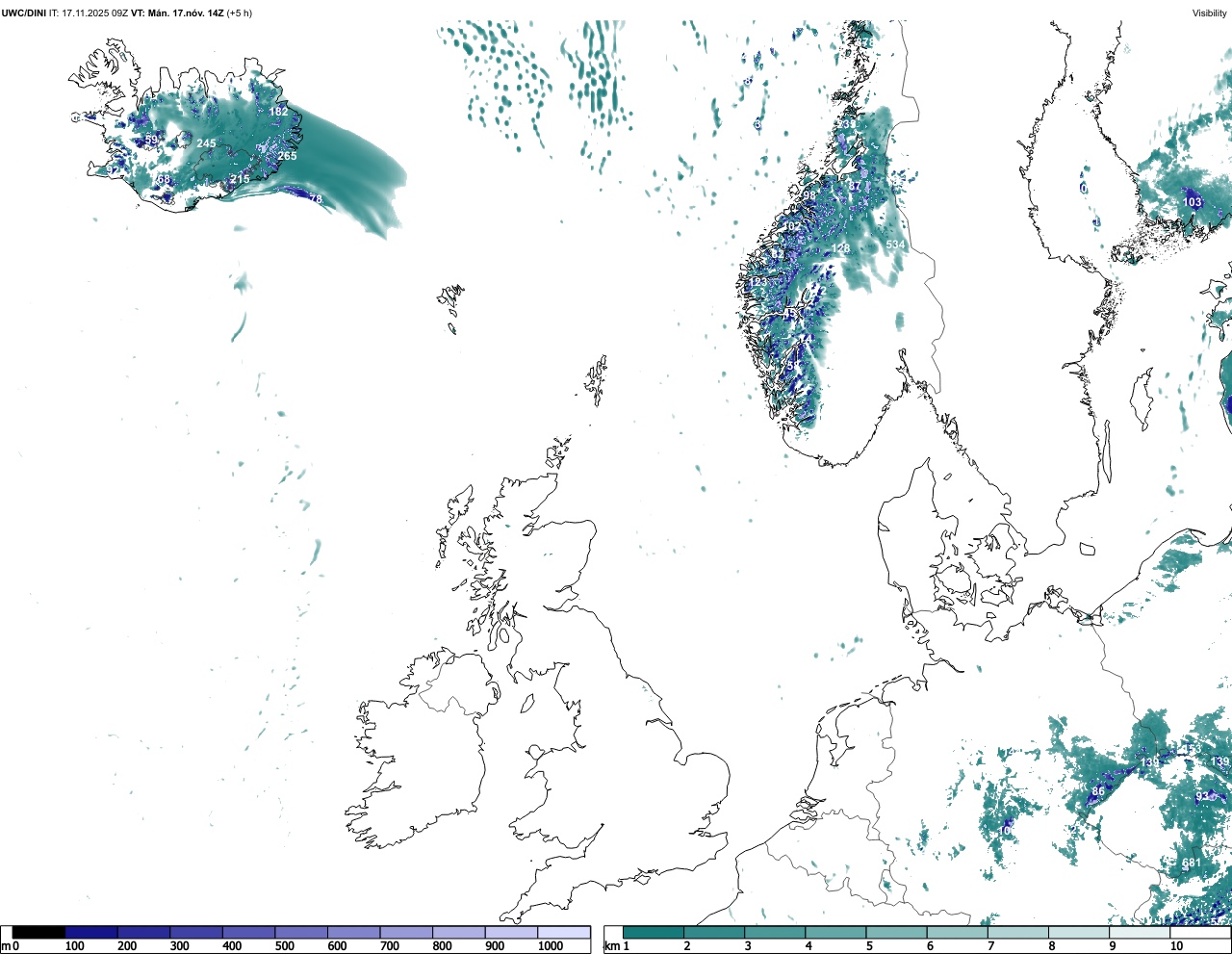This screenshot has width=1232, height=954.
Task: Choose the 3–4 km legend swatch
Action: coord(775,932)
